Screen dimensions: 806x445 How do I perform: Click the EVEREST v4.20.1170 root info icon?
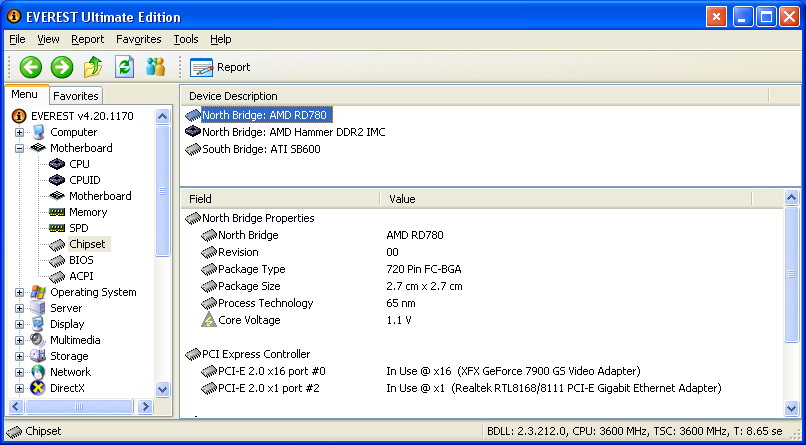click(x=19, y=116)
